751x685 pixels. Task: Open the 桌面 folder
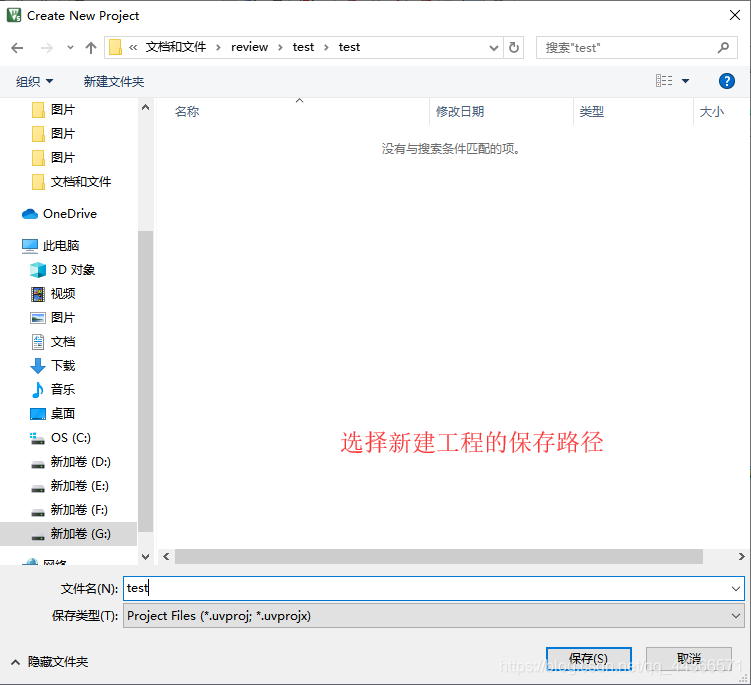click(63, 413)
